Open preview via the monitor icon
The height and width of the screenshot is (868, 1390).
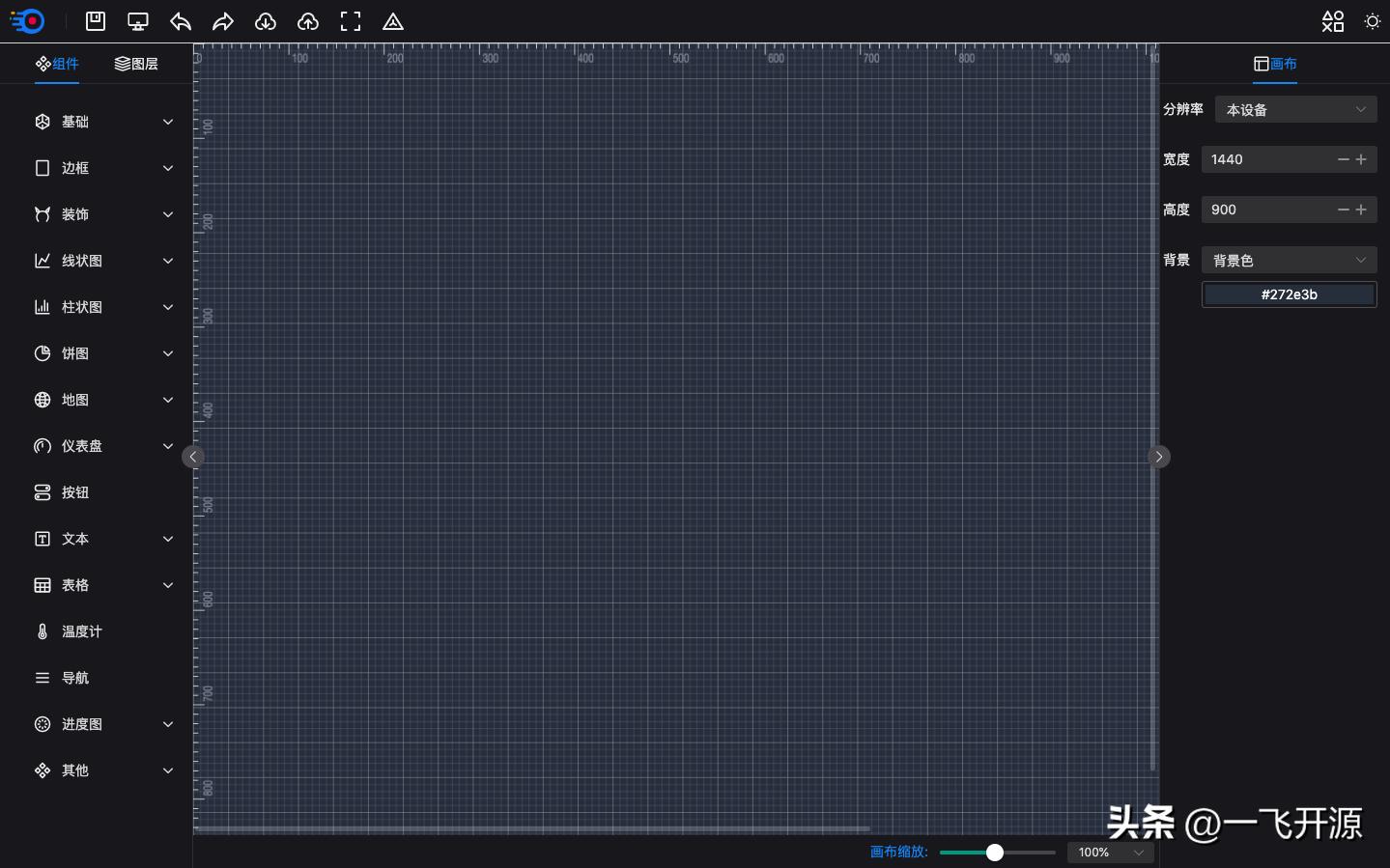138,21
